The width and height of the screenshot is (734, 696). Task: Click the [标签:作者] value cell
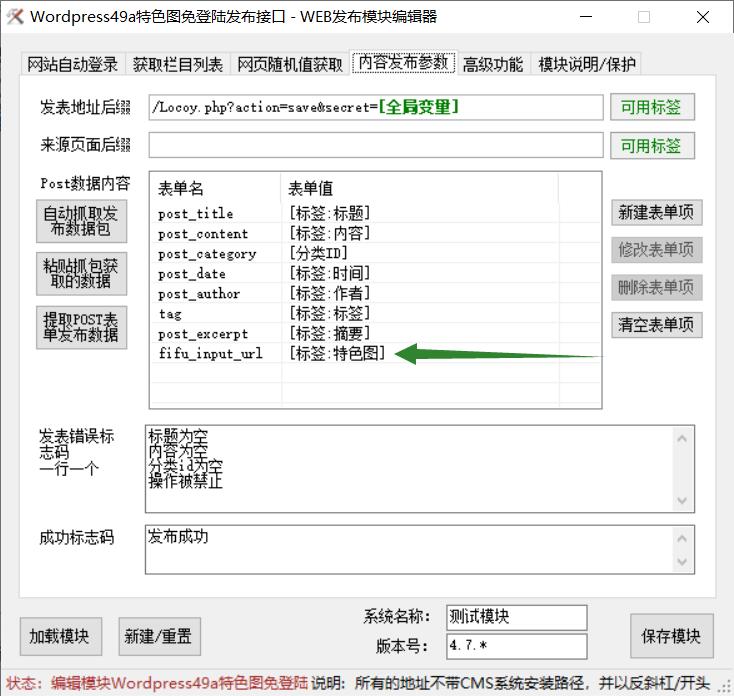pos(330,293)
